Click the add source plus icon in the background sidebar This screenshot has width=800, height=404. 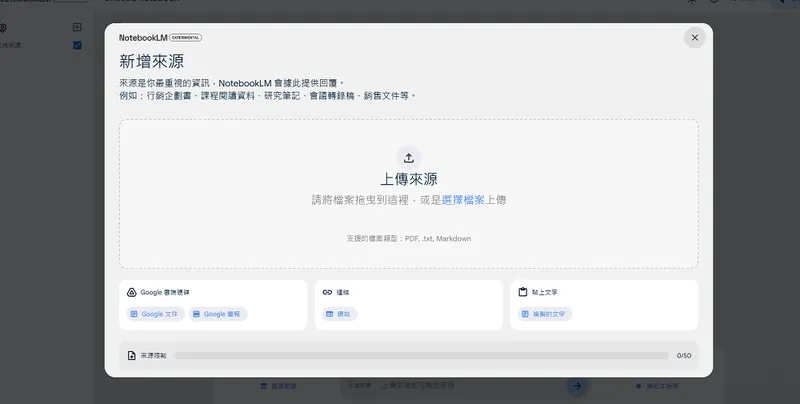[77, 27]
